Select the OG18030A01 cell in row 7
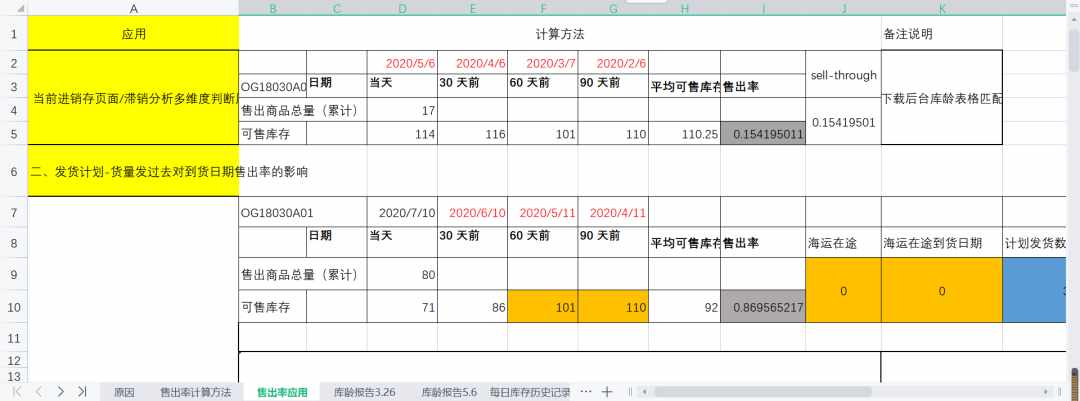This screenshot has width=1080, height=401. [x=273, y=212]
